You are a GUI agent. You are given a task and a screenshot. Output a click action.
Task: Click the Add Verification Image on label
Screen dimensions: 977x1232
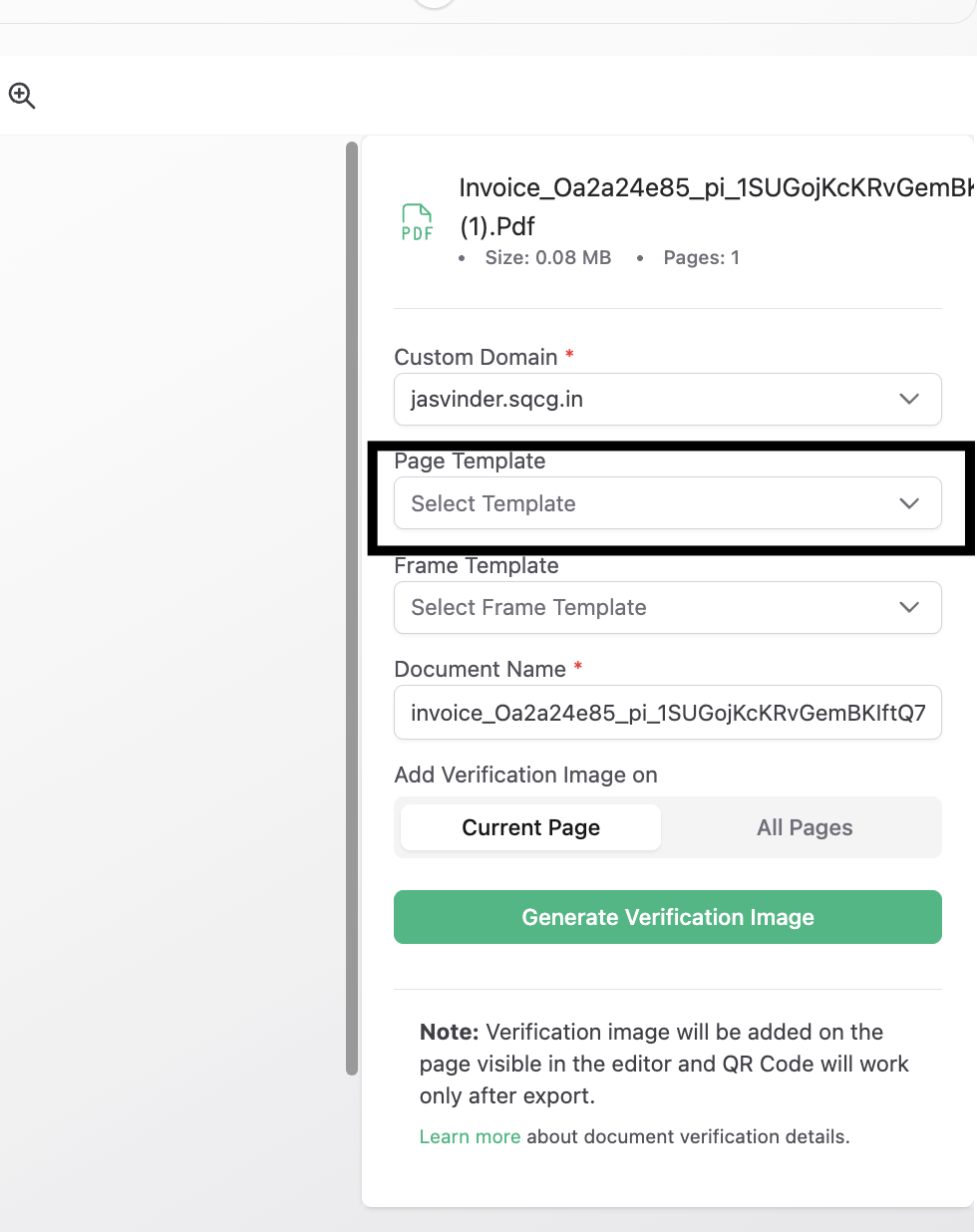pos(525,774)
